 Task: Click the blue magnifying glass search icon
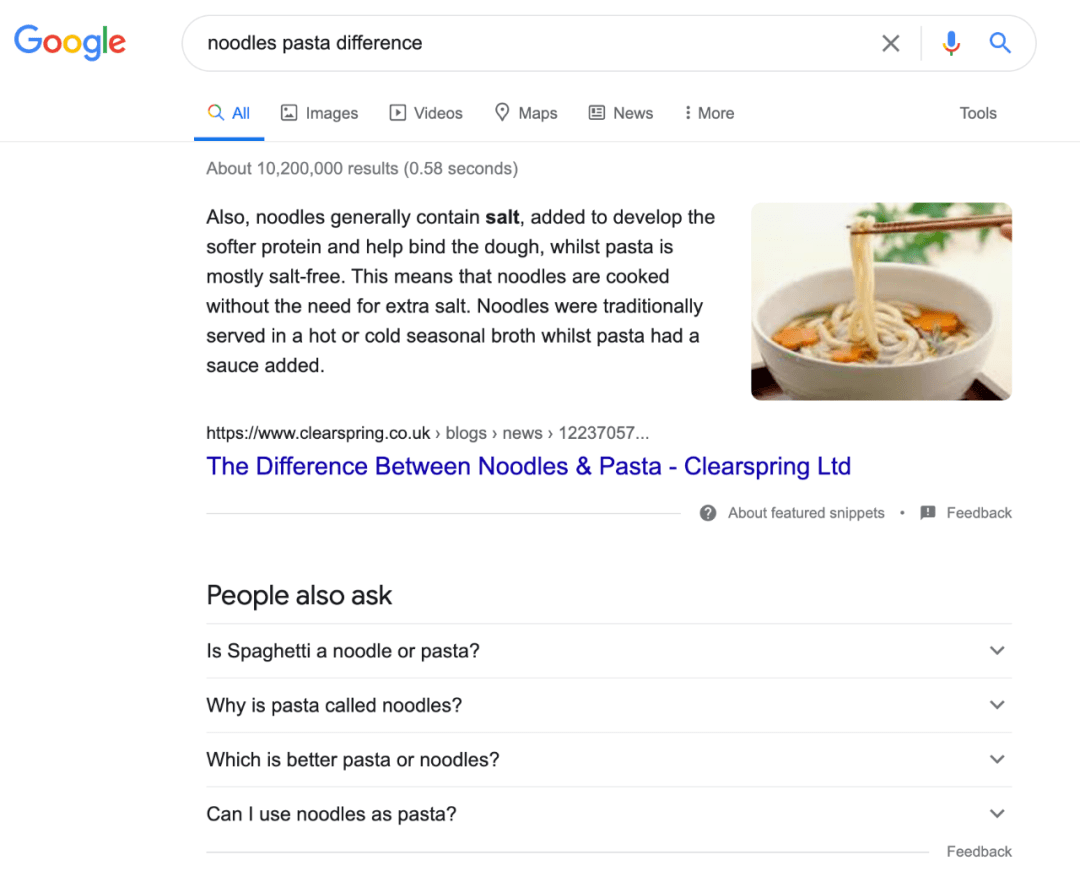click(1000, 43)
